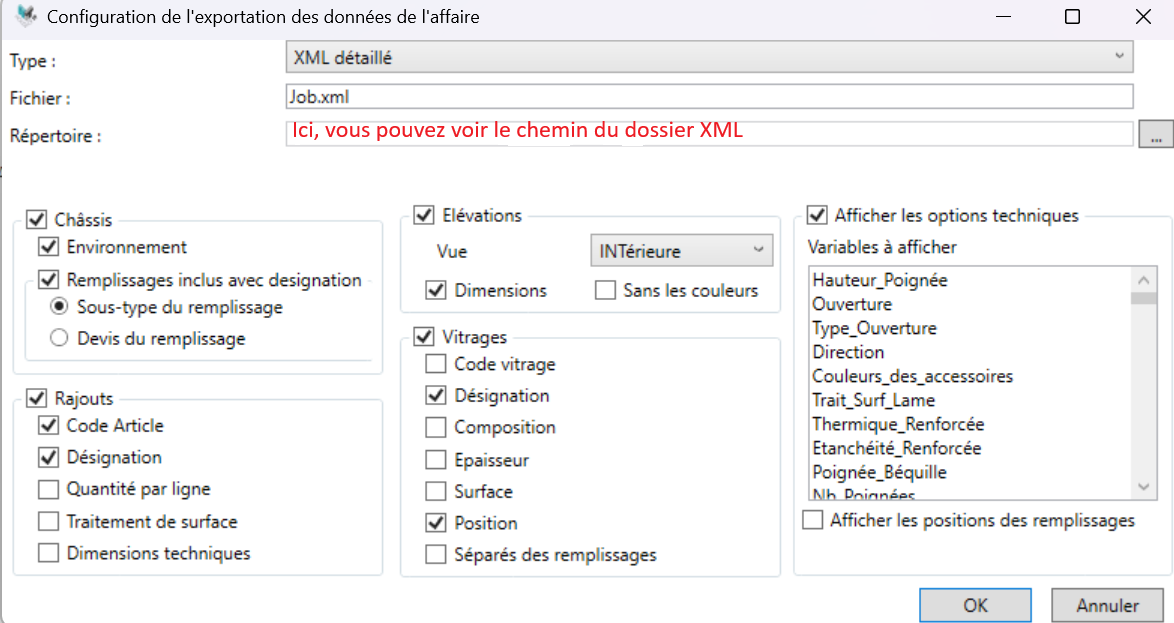
Task: Enable Traitement de surface option
Action: point(47,521)
